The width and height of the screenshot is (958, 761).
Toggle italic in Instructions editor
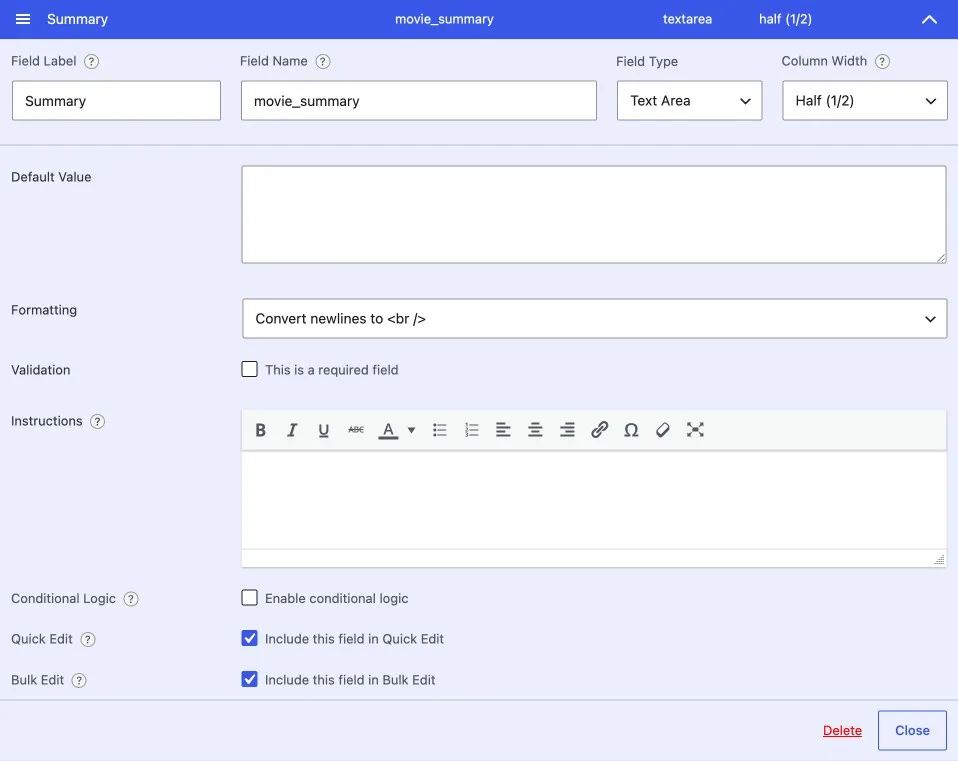(x=292, y=430)
